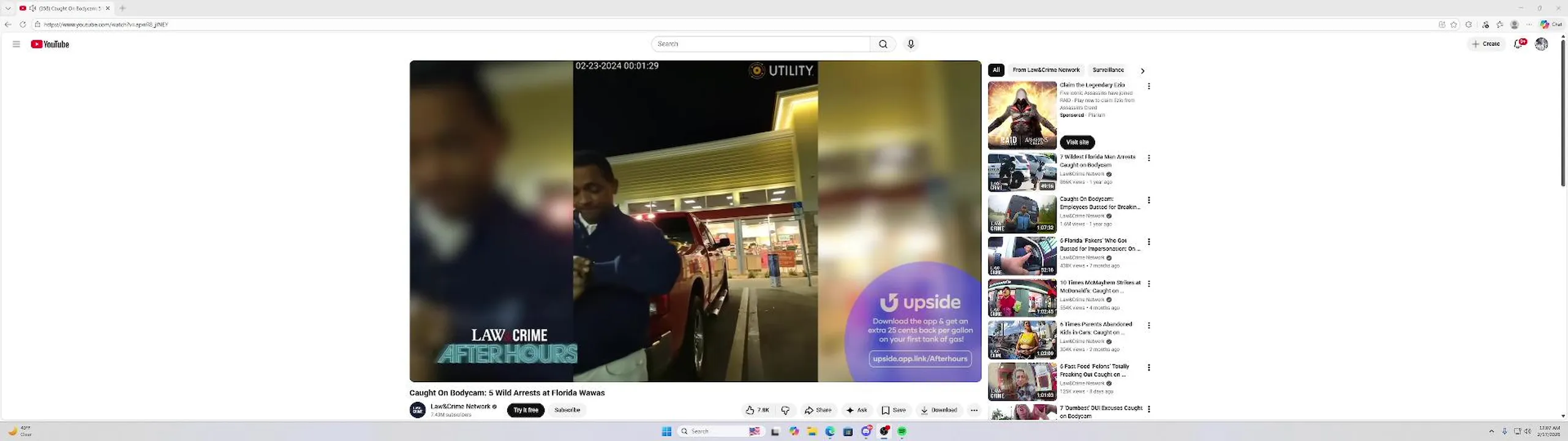The width and height of the screenshot is (1568, 441).
Task: Open OBS Studio from the taskbar
Action: pyautogui.click(x=884, y=431)
